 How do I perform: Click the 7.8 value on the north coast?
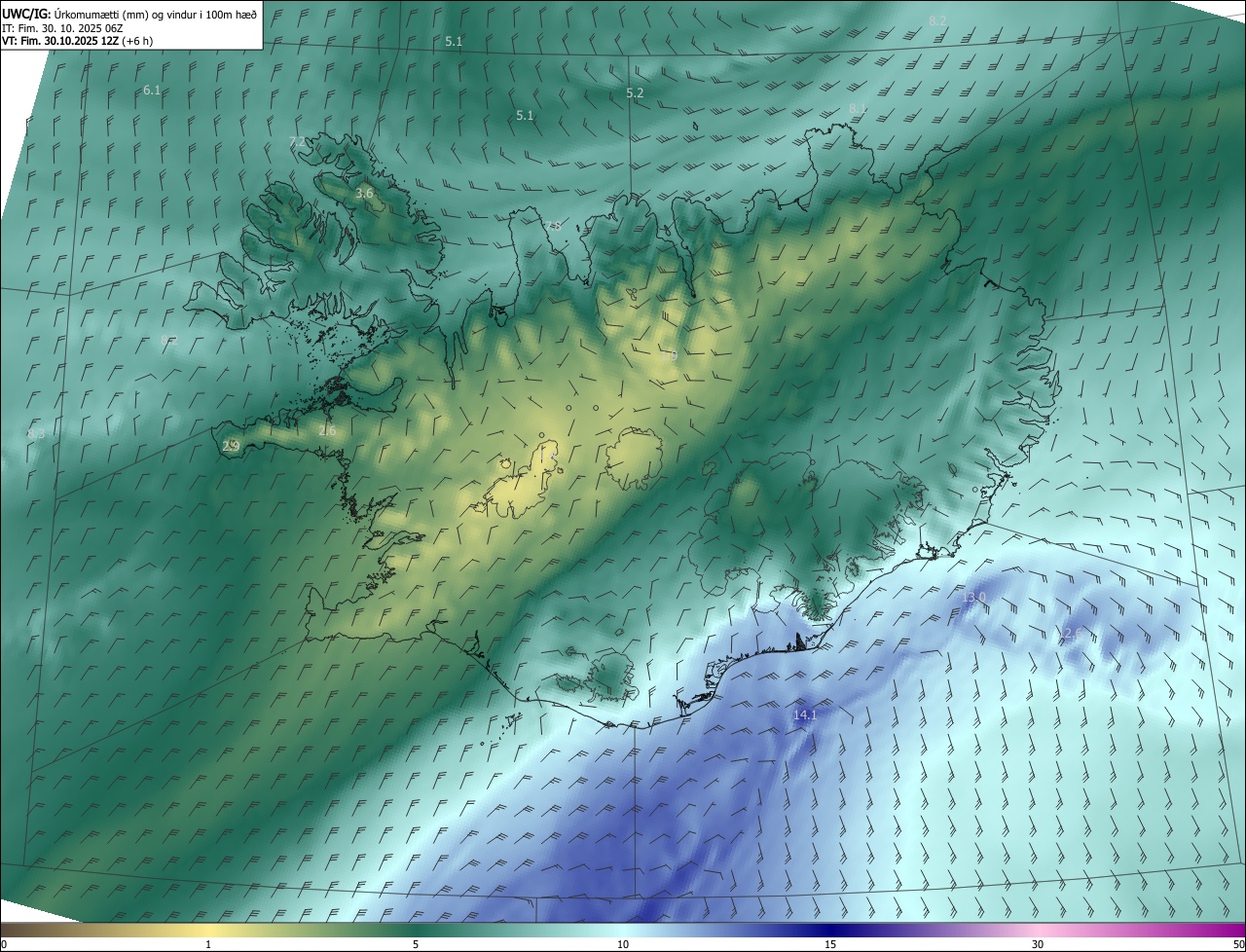coord(552,226)
